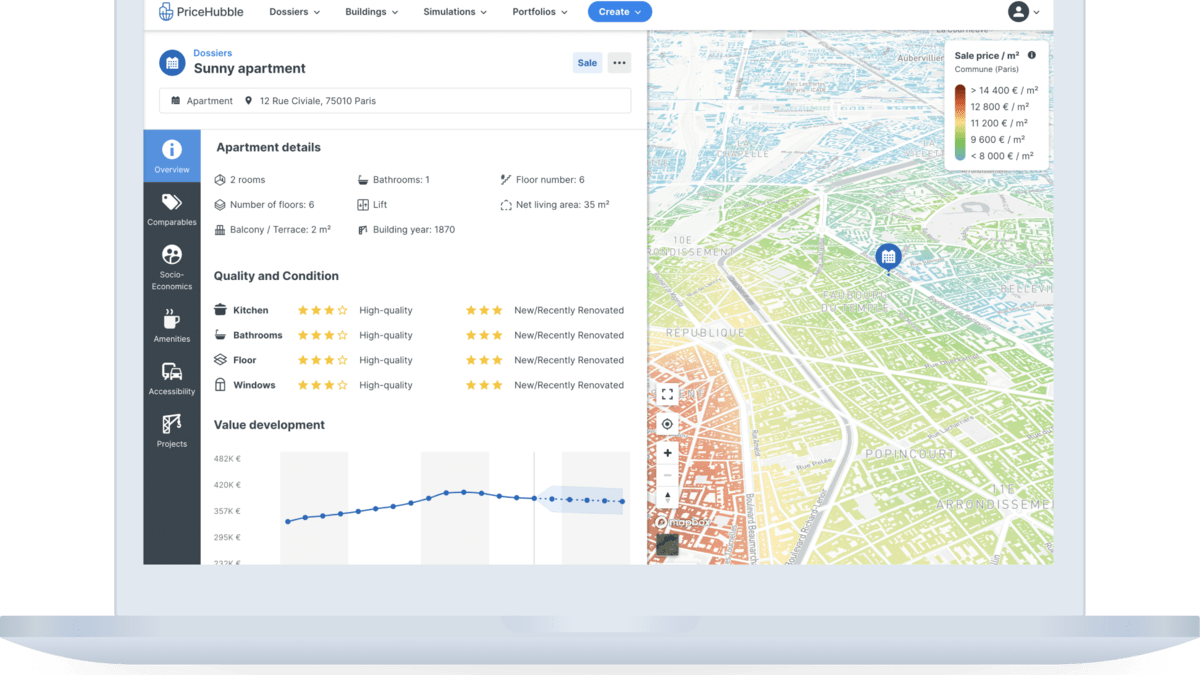Screen dimensions: 1200x675
Task: Click the Bathrooms quality row icon
Action: pos(221,335)
